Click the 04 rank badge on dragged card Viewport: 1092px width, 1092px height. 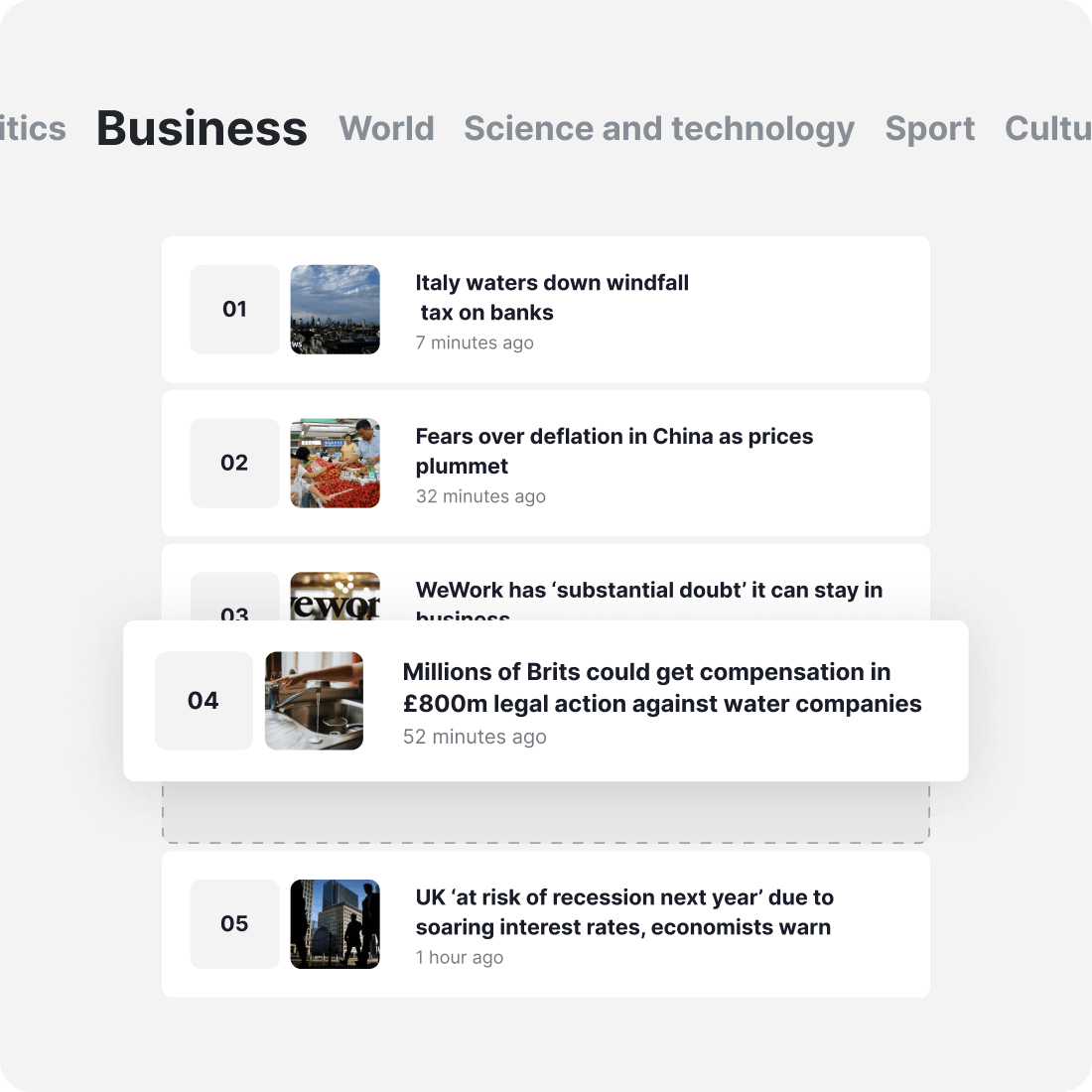[204, 700]
